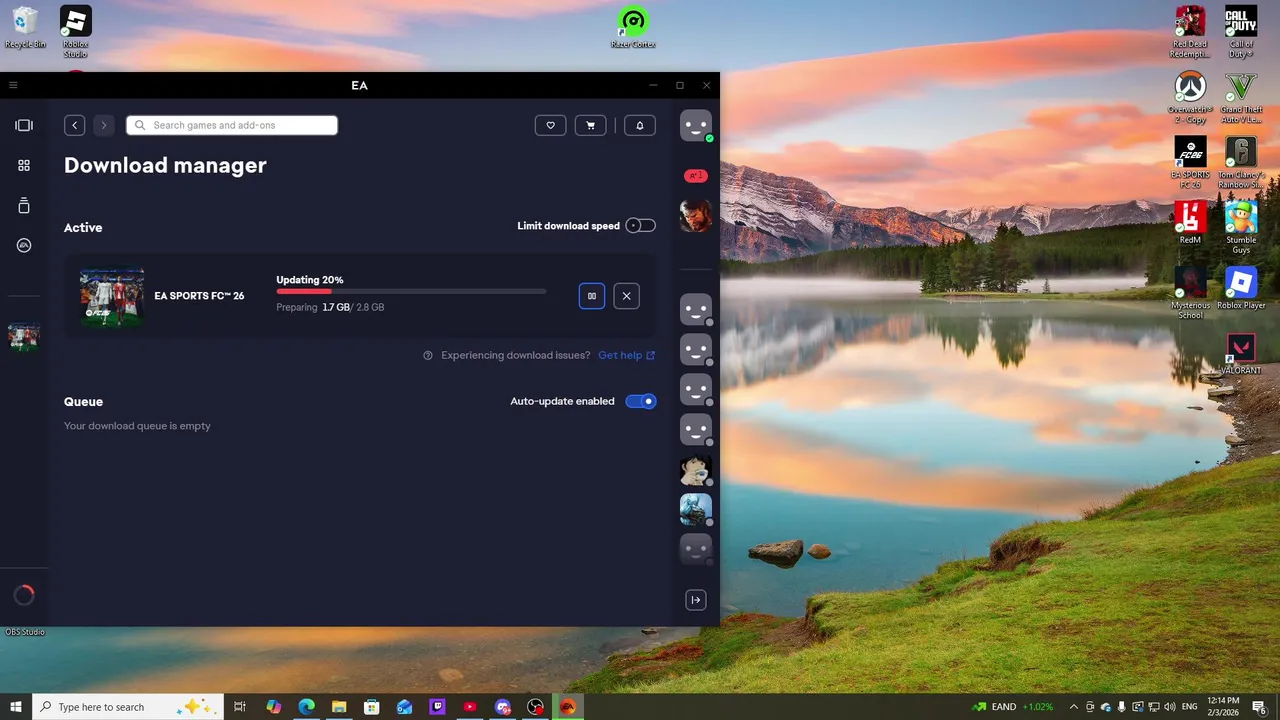Select the VALORANT desktop icon
1280x720 pixels.
[1241, 353]
